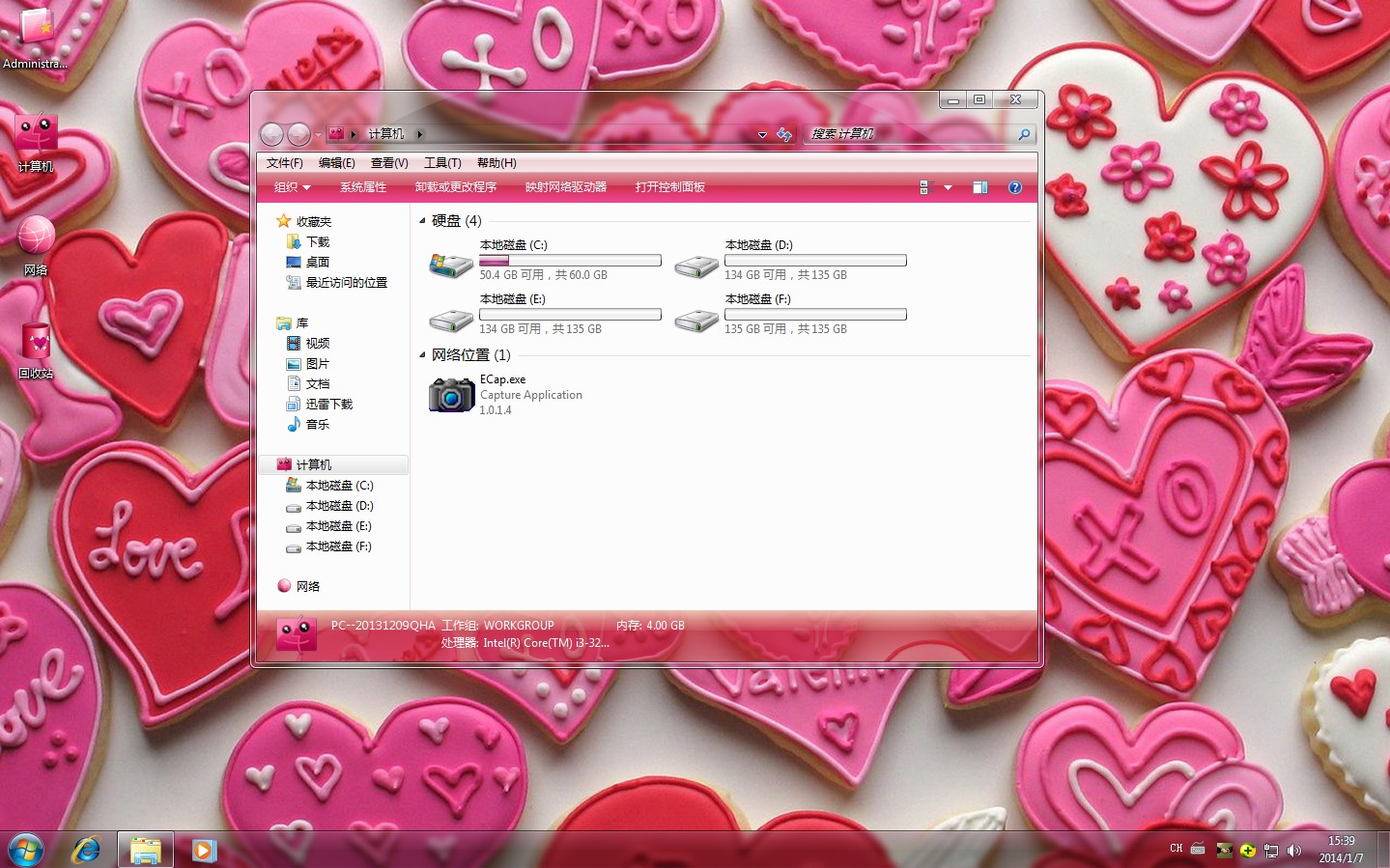Select the 网络 desktop icon
This screenshot has height=868, width=1390.
pyautogui.click(x=36, y=245)
